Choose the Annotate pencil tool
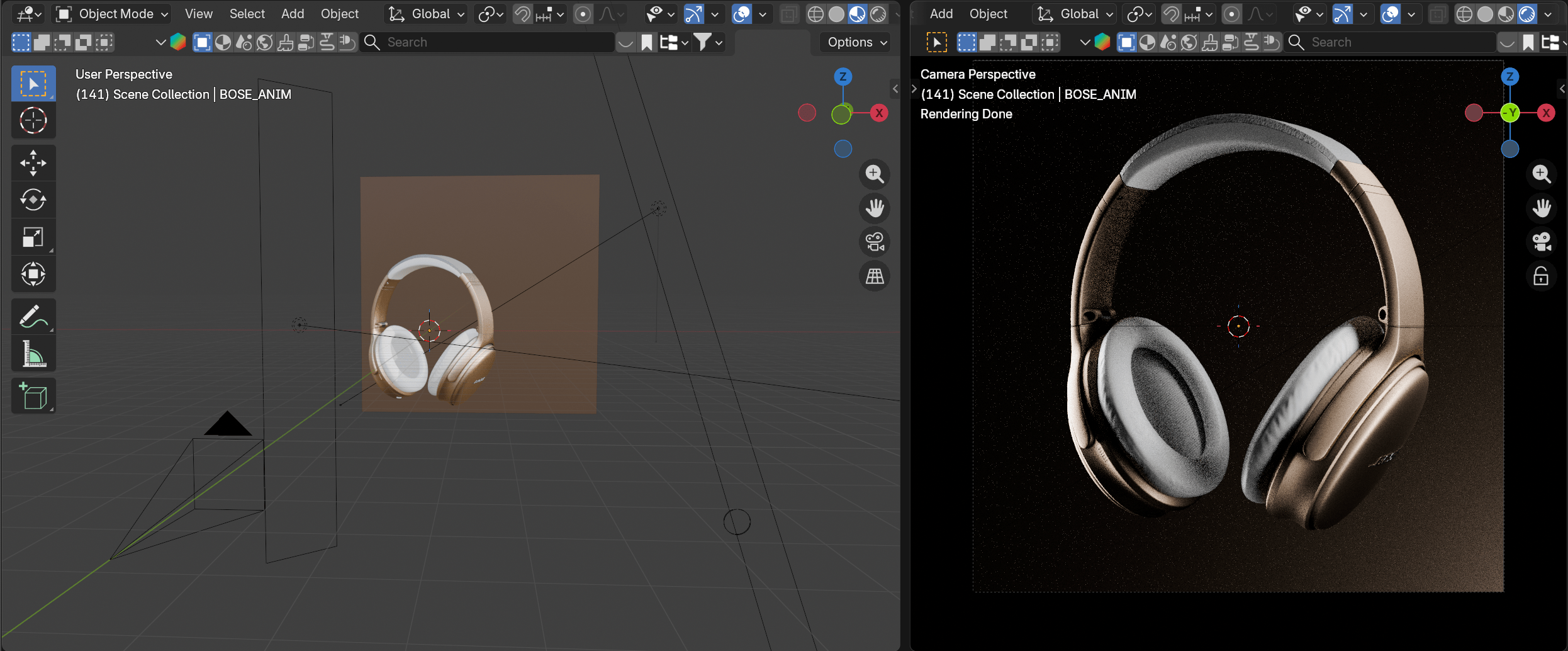This screenshot has height=651, width=1568. 33,317
